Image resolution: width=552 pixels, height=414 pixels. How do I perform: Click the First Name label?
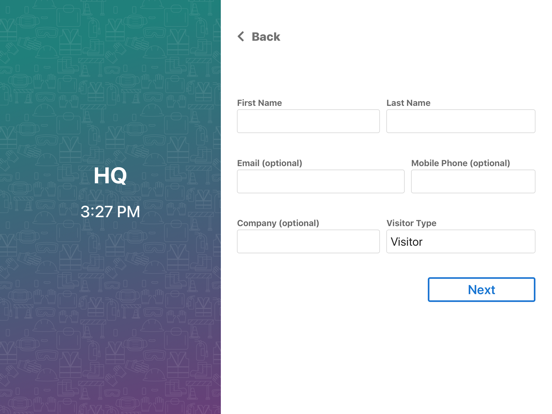[x=259, y=103]
